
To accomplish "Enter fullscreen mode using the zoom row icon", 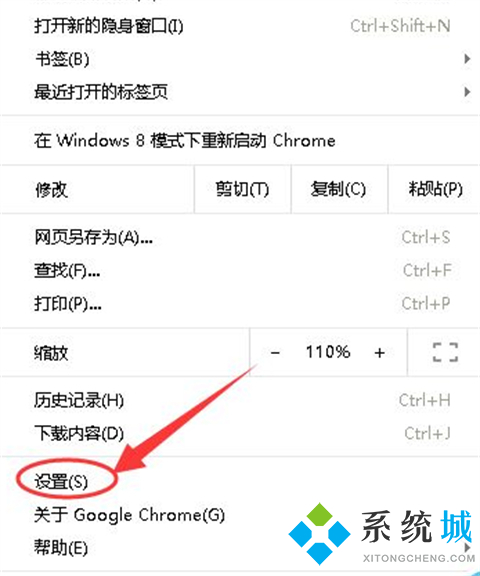I will pos(445,352).
